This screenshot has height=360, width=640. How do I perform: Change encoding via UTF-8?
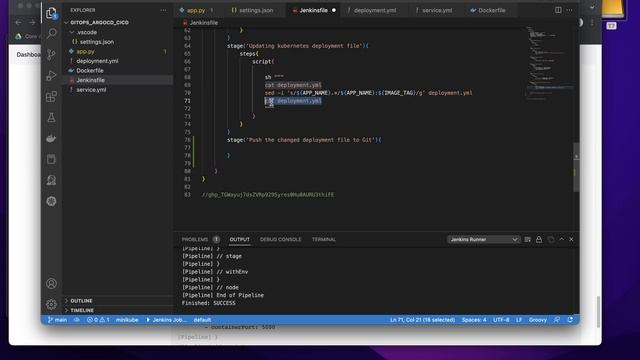[x=501, y=320]
